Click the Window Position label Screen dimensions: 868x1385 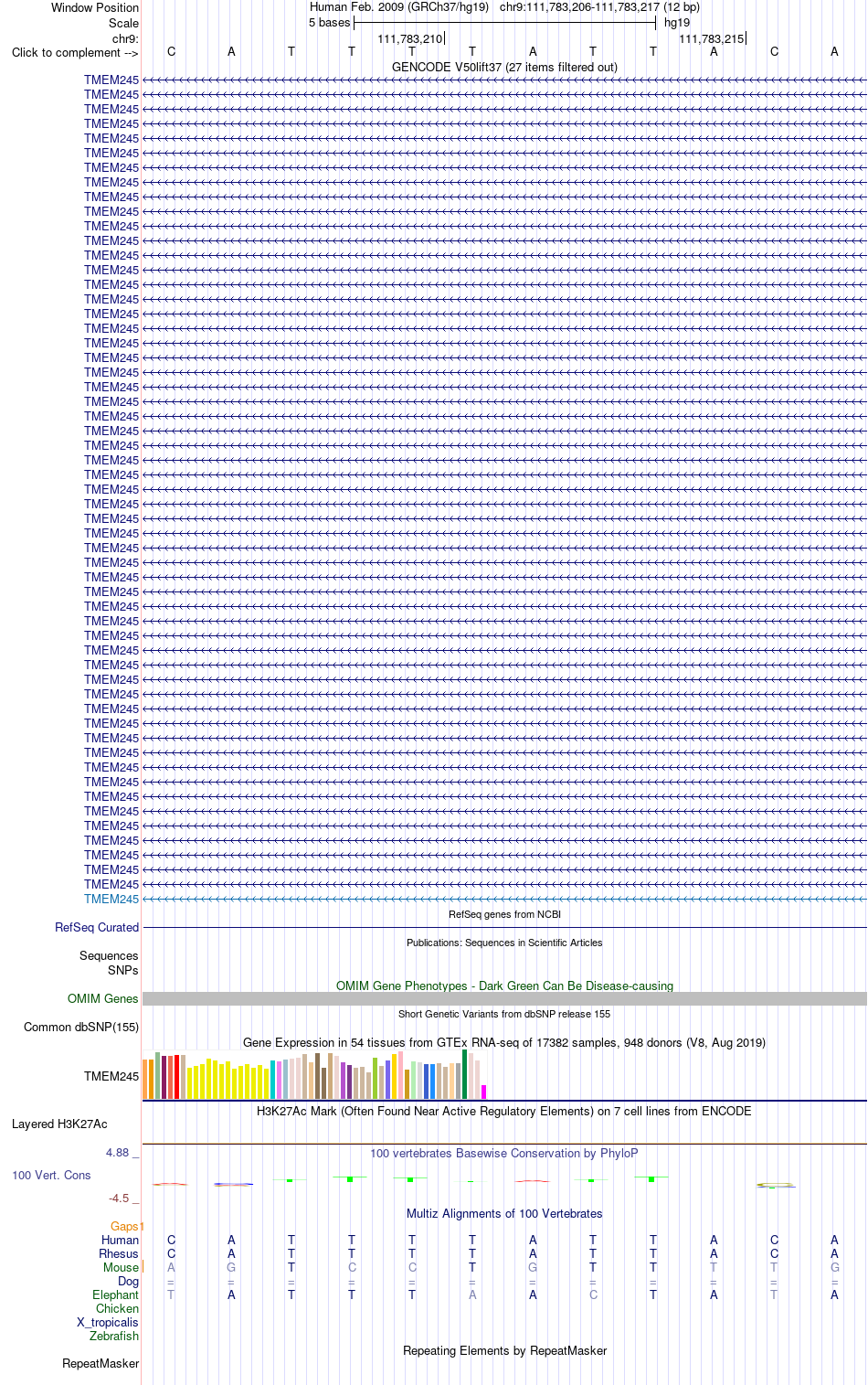click(x=95, y=7)
